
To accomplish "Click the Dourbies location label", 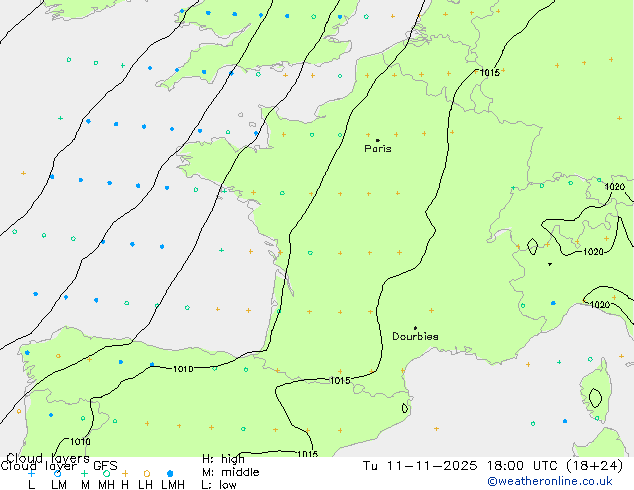I will coord(415,336).
